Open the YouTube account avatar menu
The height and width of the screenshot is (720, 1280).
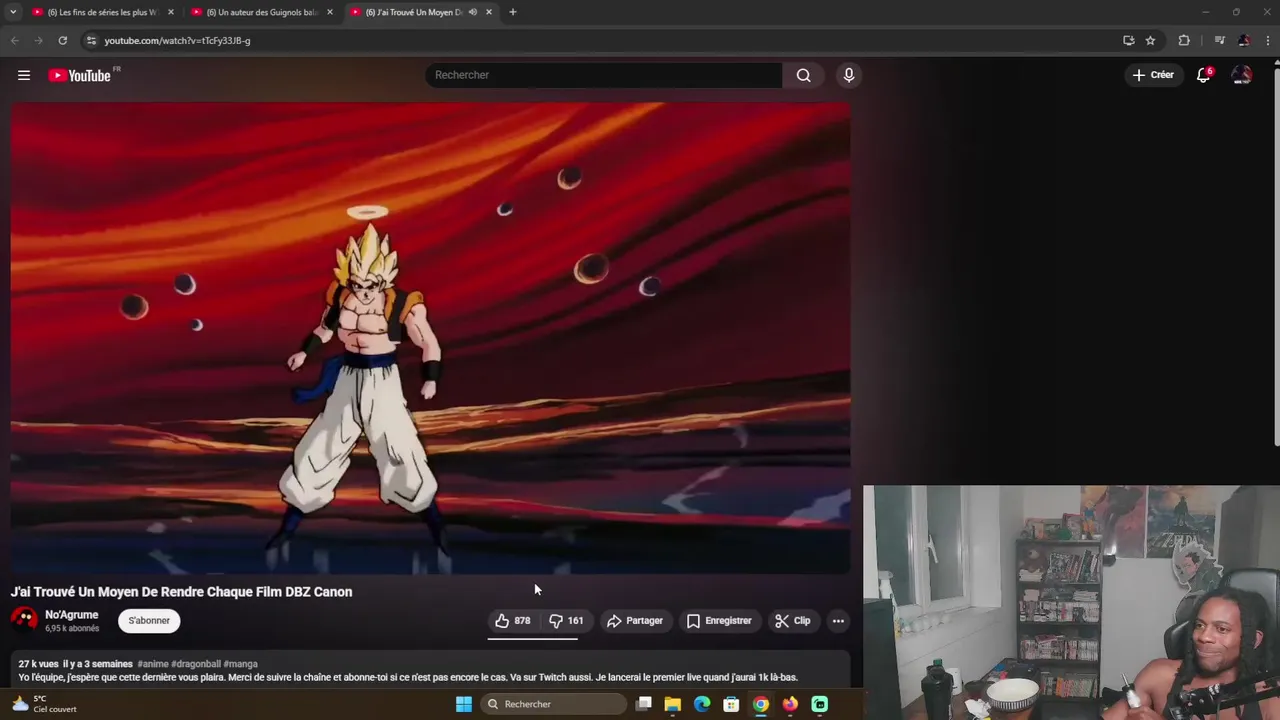pos(1241,75)
